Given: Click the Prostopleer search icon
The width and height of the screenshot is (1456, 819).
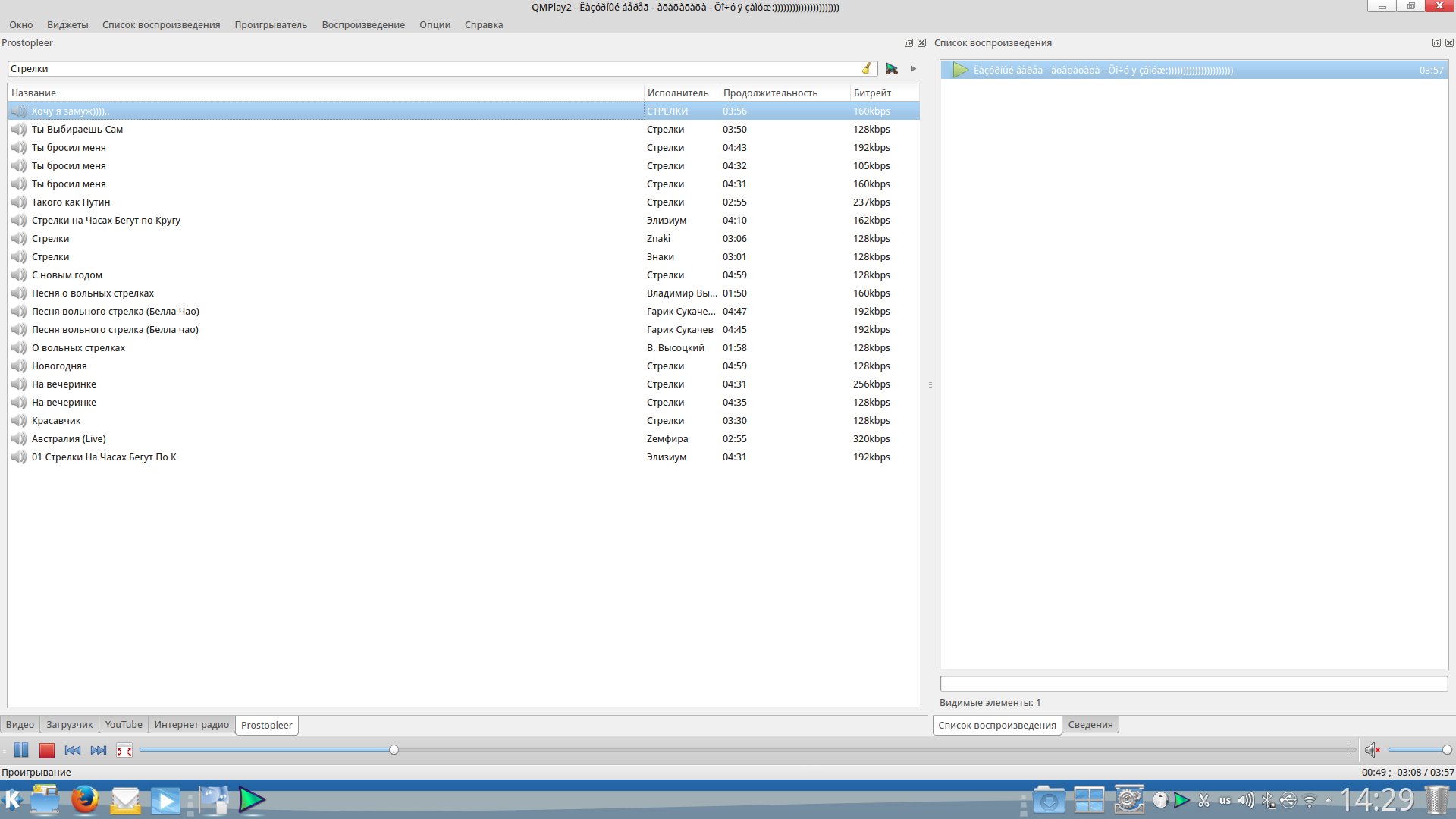Looking at the screenshot, I should tap(892, 68).
